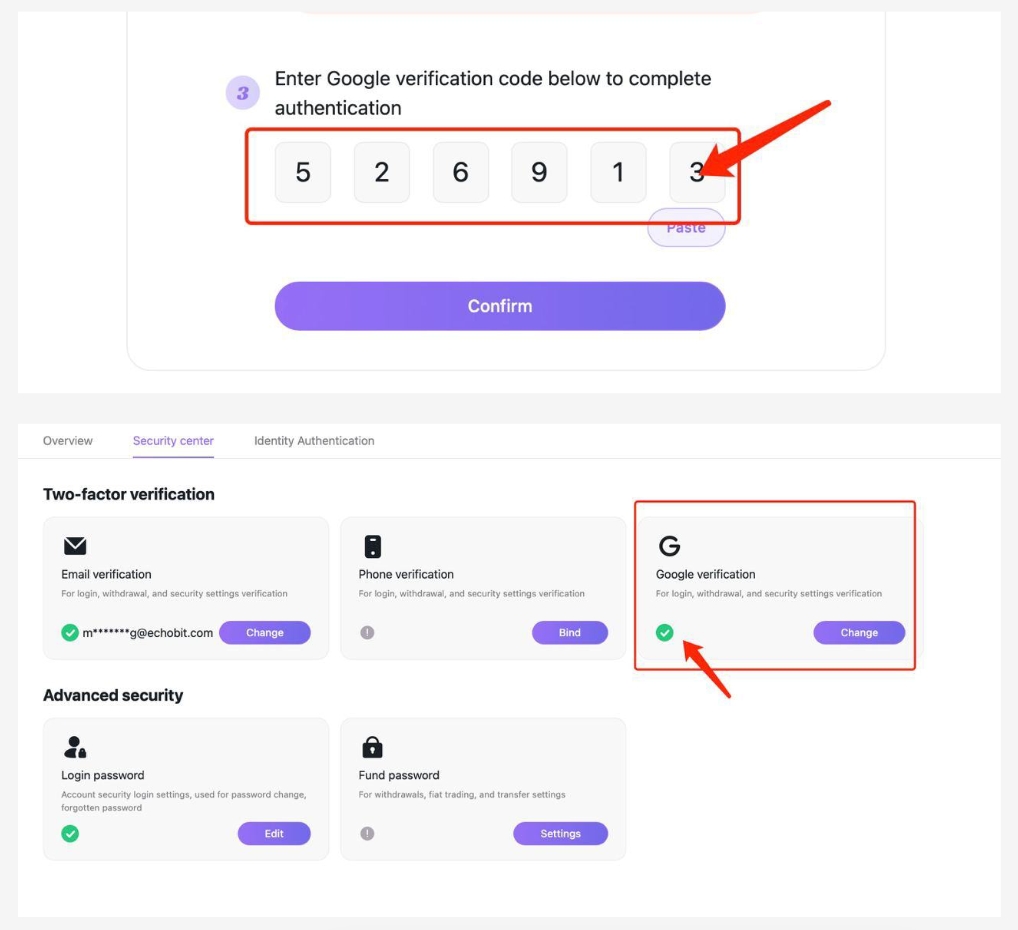Click the Login password user-lock icon
The height and width of the screenshot is (930, 1018).
[x=75, y=747]
